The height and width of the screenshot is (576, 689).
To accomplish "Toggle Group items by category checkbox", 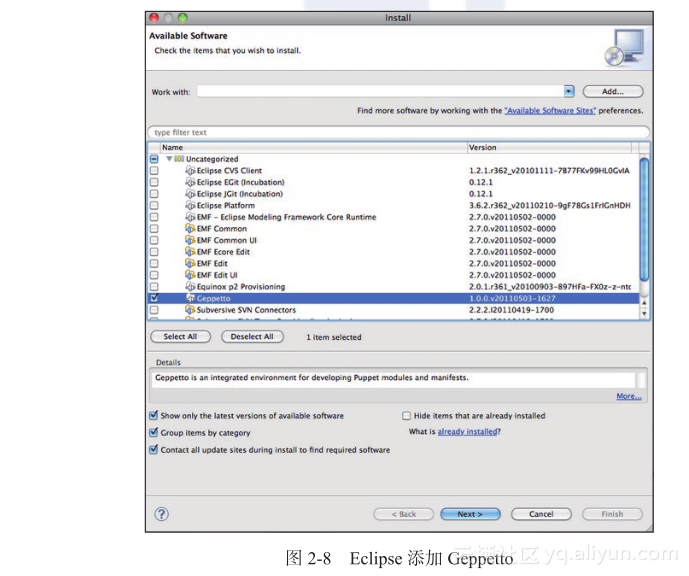I will [x=153, y=432].
